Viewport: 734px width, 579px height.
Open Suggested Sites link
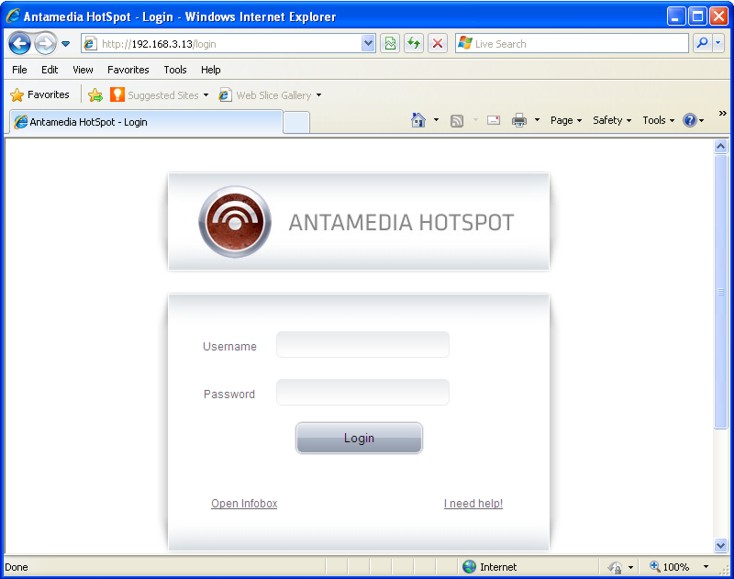point(154,95)
